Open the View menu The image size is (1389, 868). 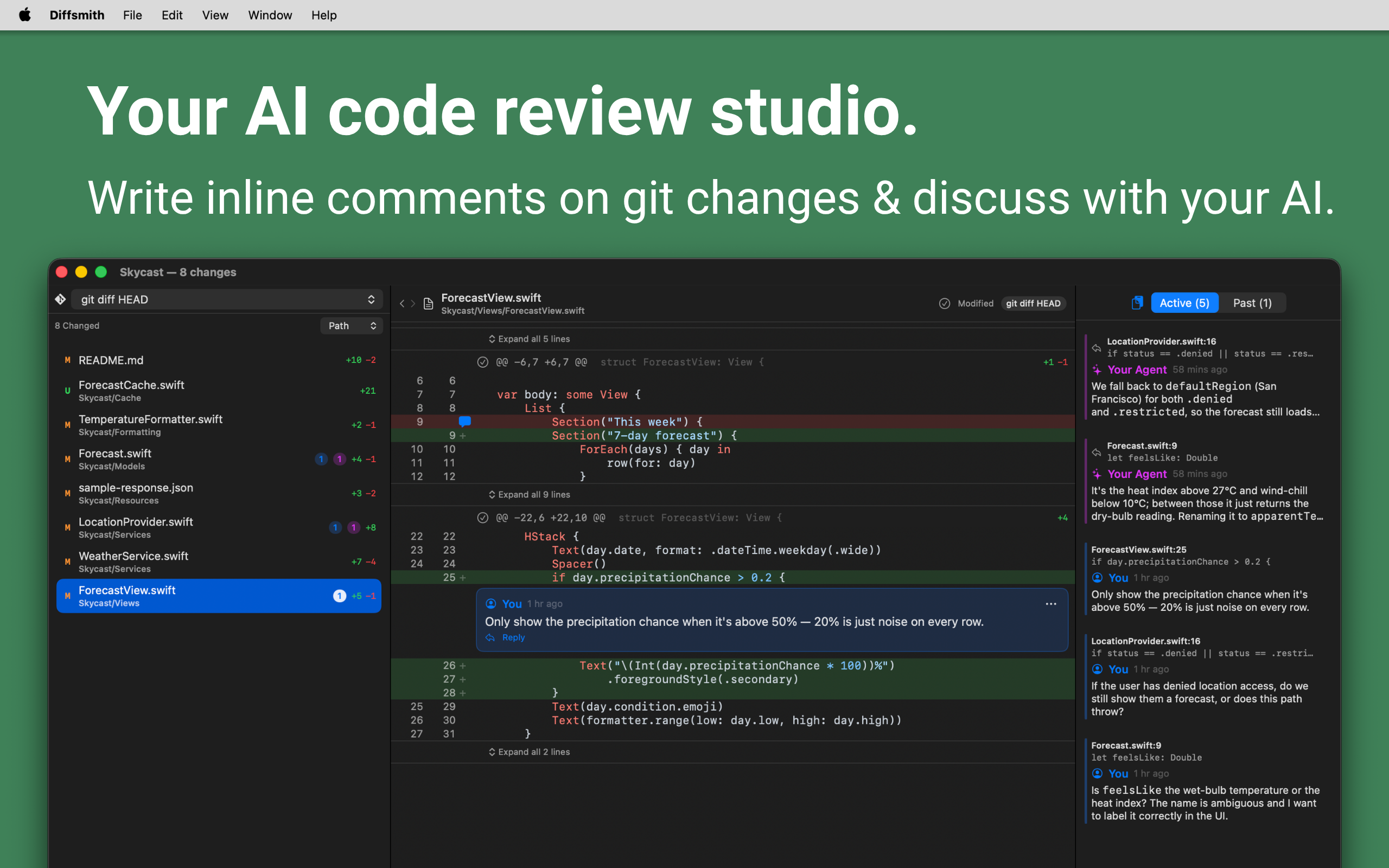tap(215, 15)
